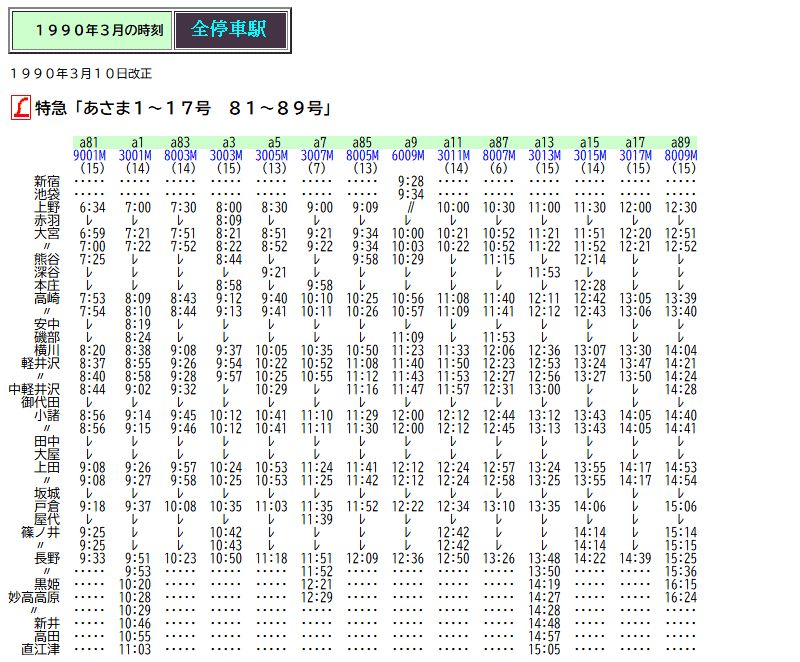
Task: Select the a1 column header
Action: tap(137, 143)
